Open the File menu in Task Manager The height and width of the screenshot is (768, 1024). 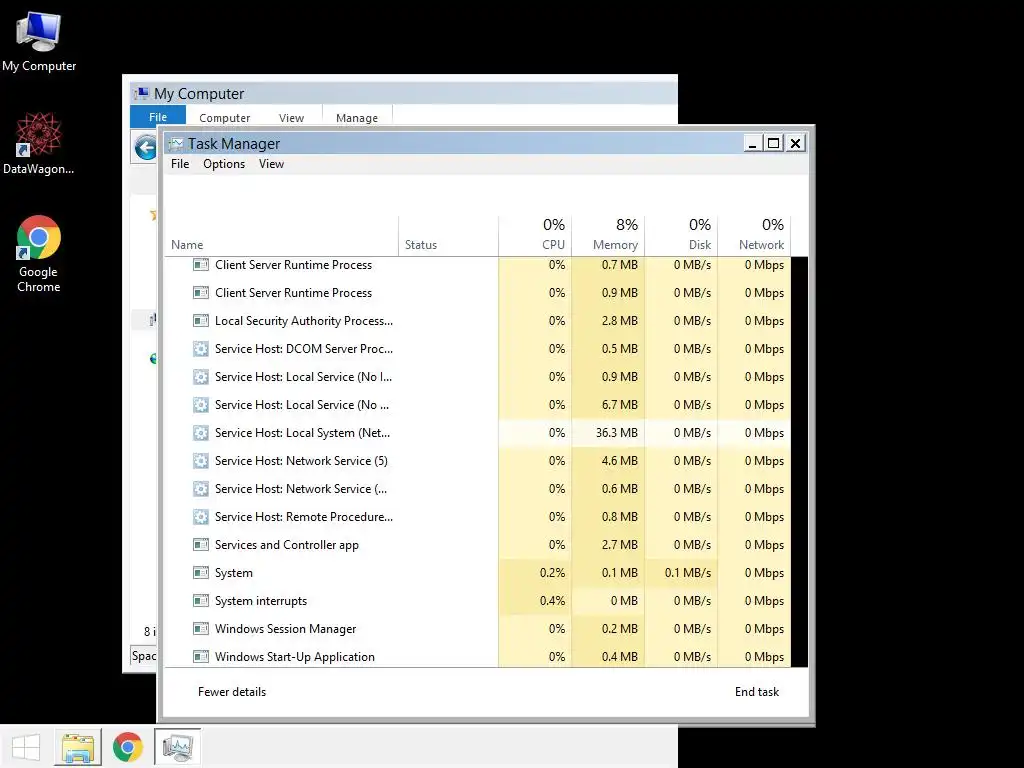[180, 164]
